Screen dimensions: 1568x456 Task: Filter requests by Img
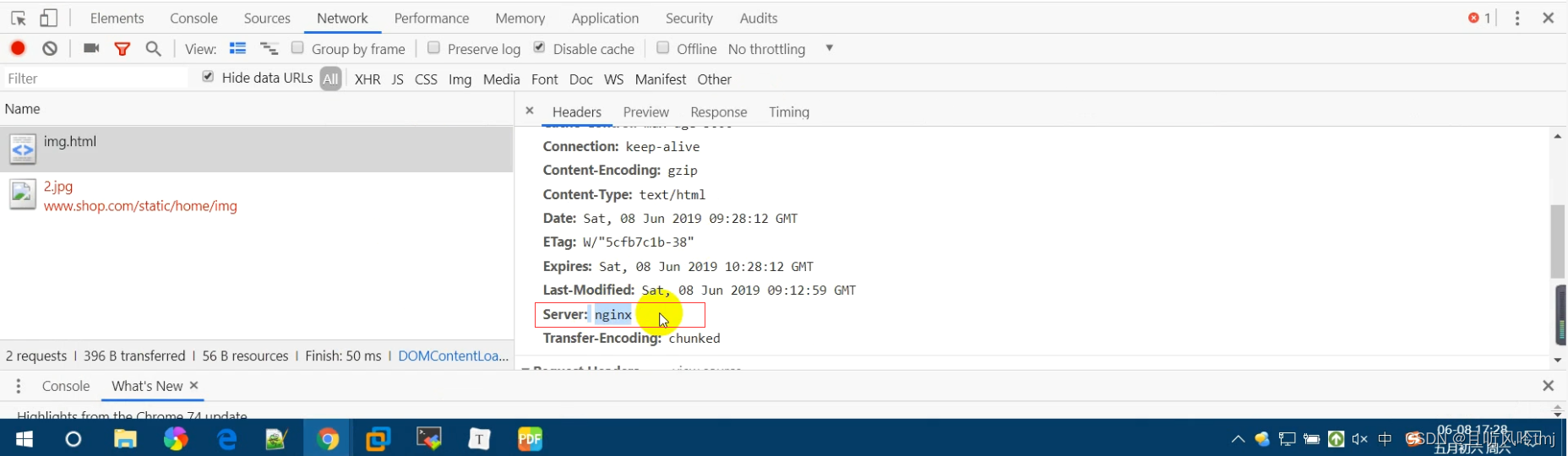tap(460, 79)
